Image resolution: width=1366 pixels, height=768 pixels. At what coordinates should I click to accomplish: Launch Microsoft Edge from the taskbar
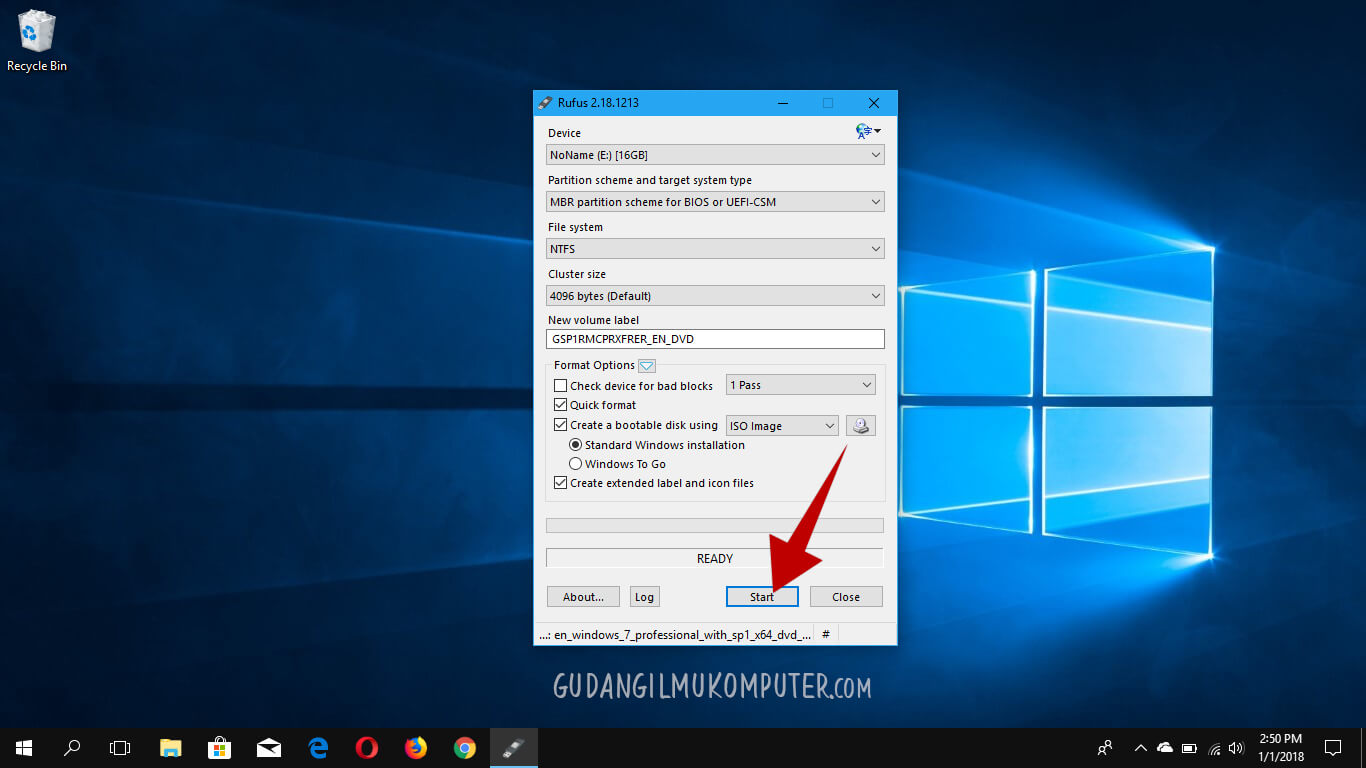[x=318, y=748]
